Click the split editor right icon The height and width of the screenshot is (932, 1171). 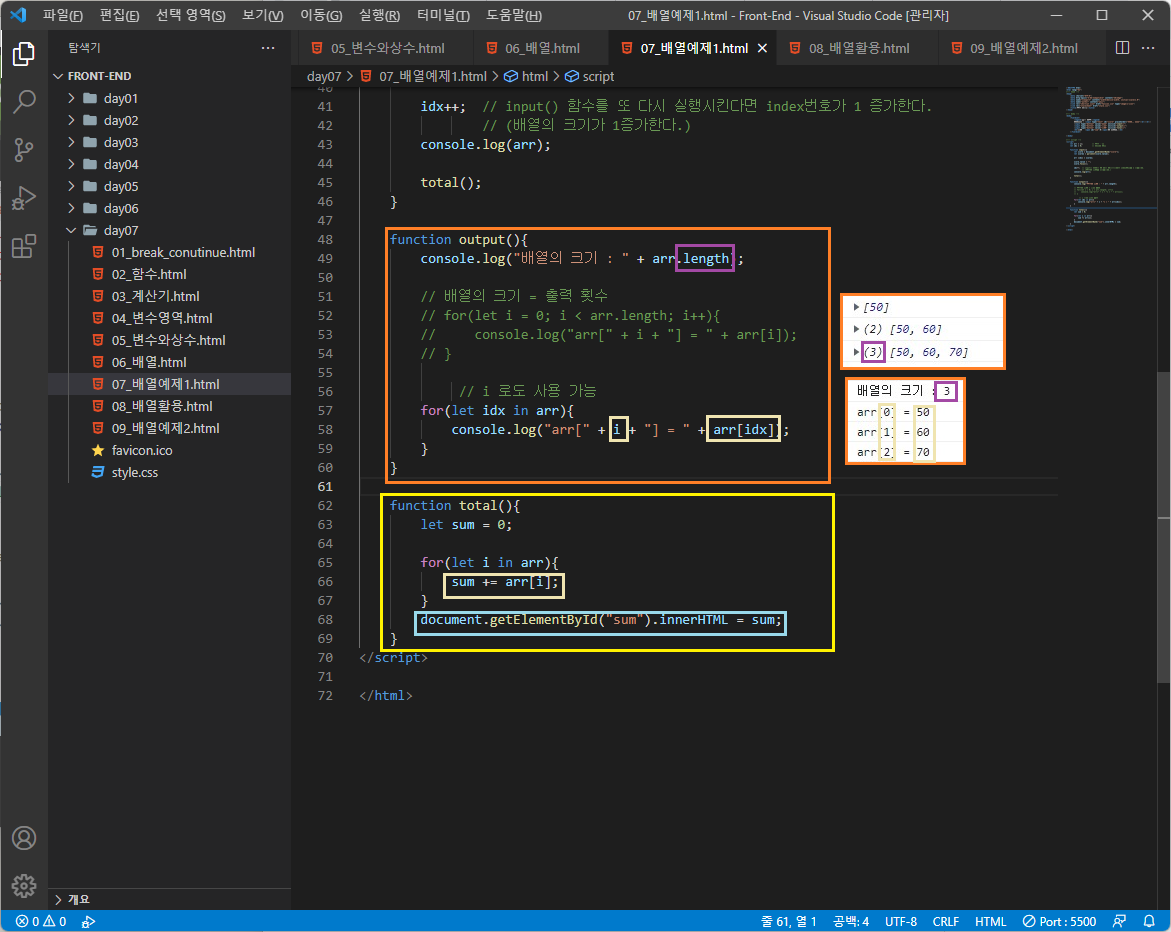[x=1122, y=48]
